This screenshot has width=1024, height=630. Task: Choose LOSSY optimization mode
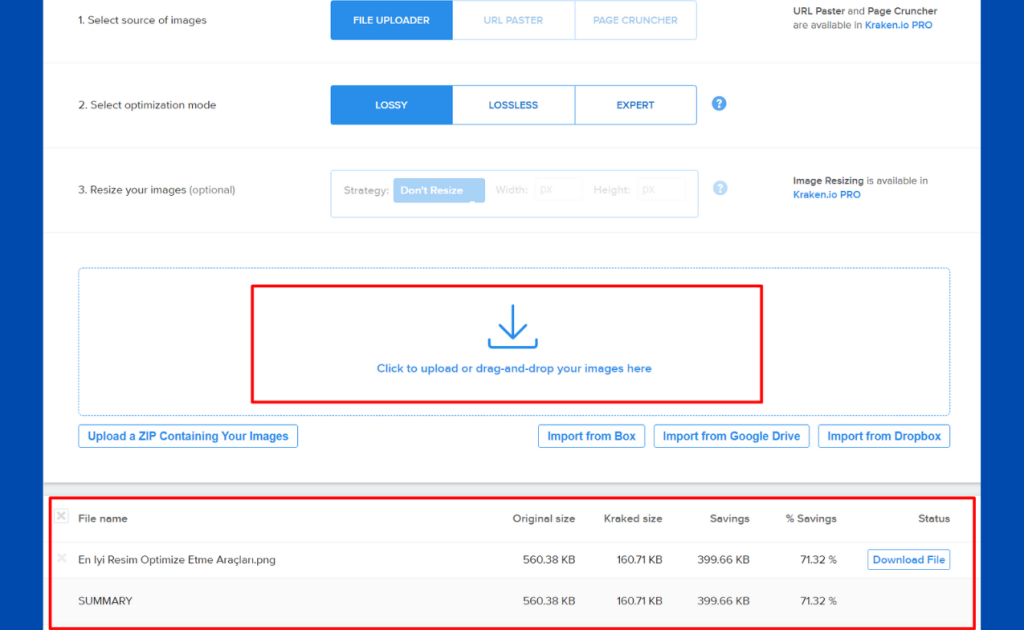click(x=391, y=105)
